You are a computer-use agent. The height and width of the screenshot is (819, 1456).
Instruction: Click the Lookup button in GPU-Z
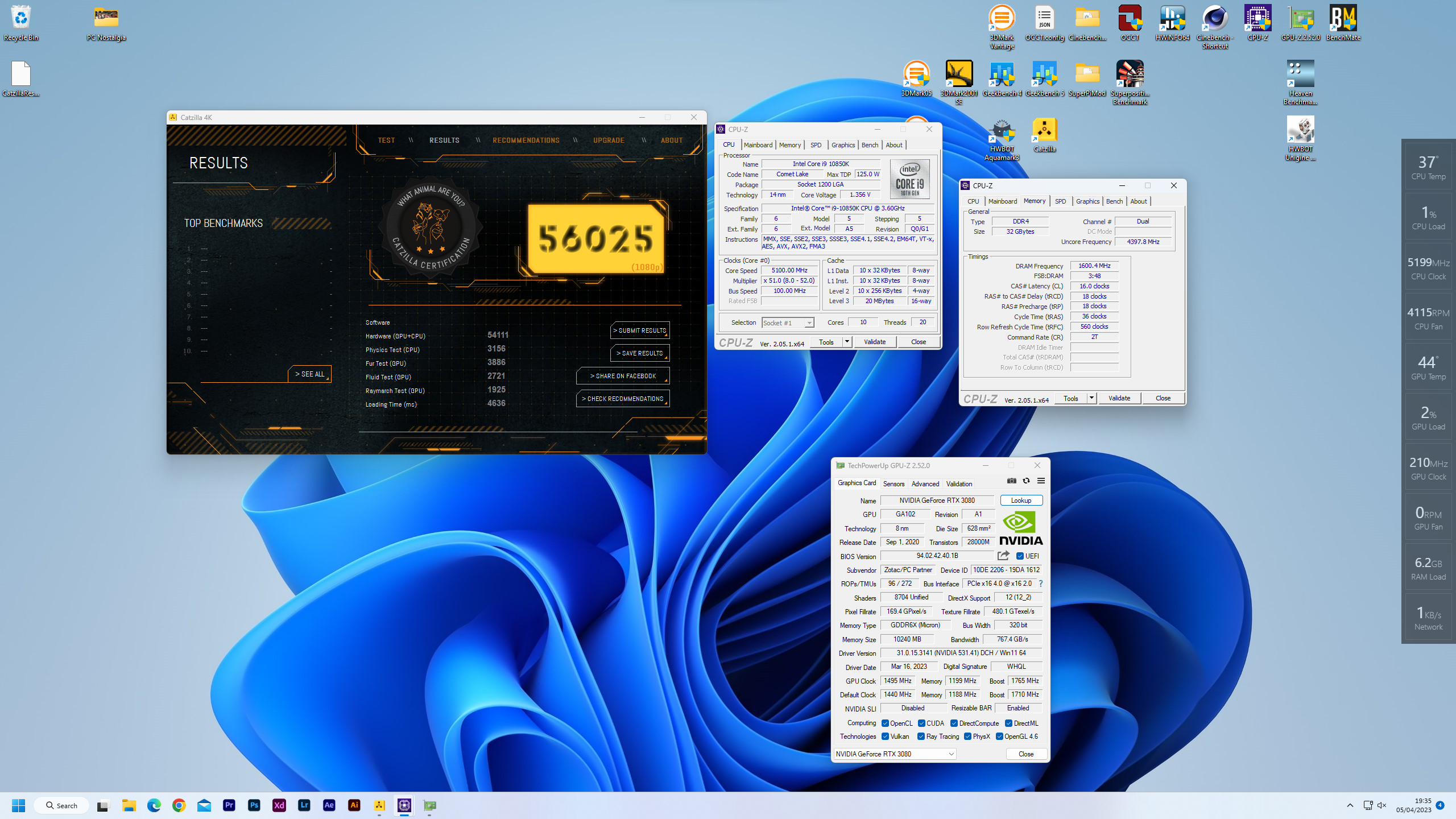(1021, 500)
